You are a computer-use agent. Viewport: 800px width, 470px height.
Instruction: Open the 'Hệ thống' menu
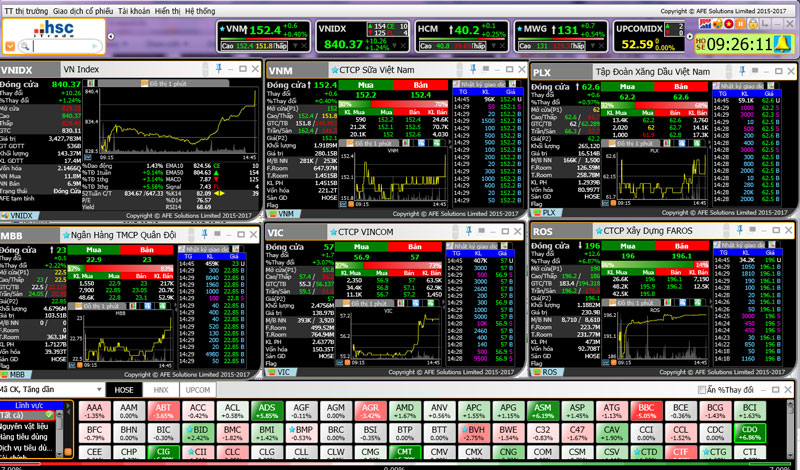pyautogui.click(x=200, y=11)
